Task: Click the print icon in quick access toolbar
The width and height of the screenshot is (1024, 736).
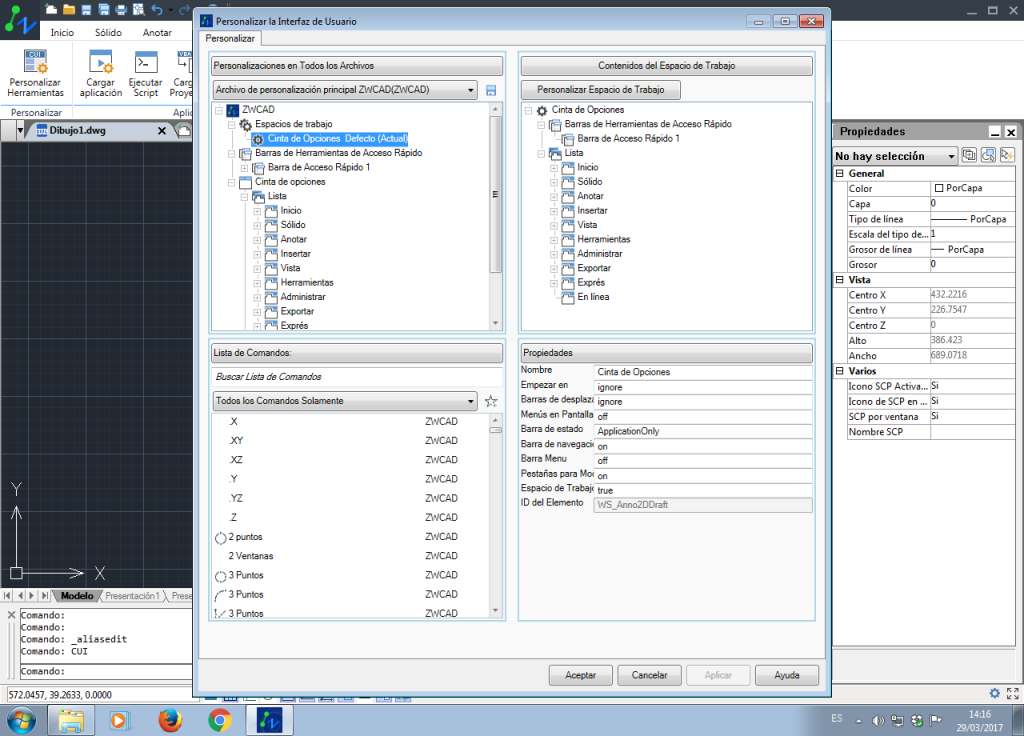Action: [x=120, y=10]
